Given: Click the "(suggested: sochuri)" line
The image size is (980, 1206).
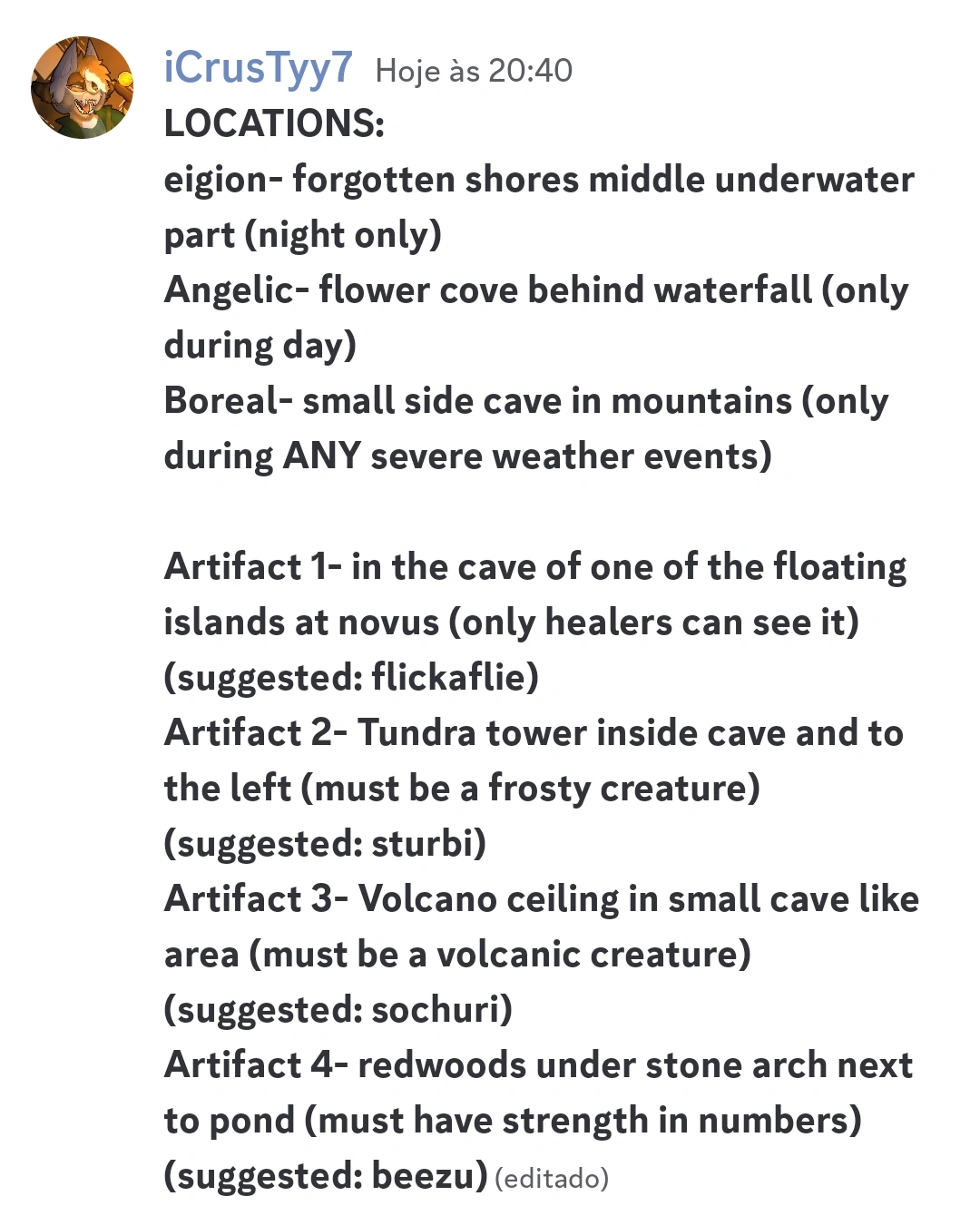Looking at the screenshot, I should click(338, 1009).
